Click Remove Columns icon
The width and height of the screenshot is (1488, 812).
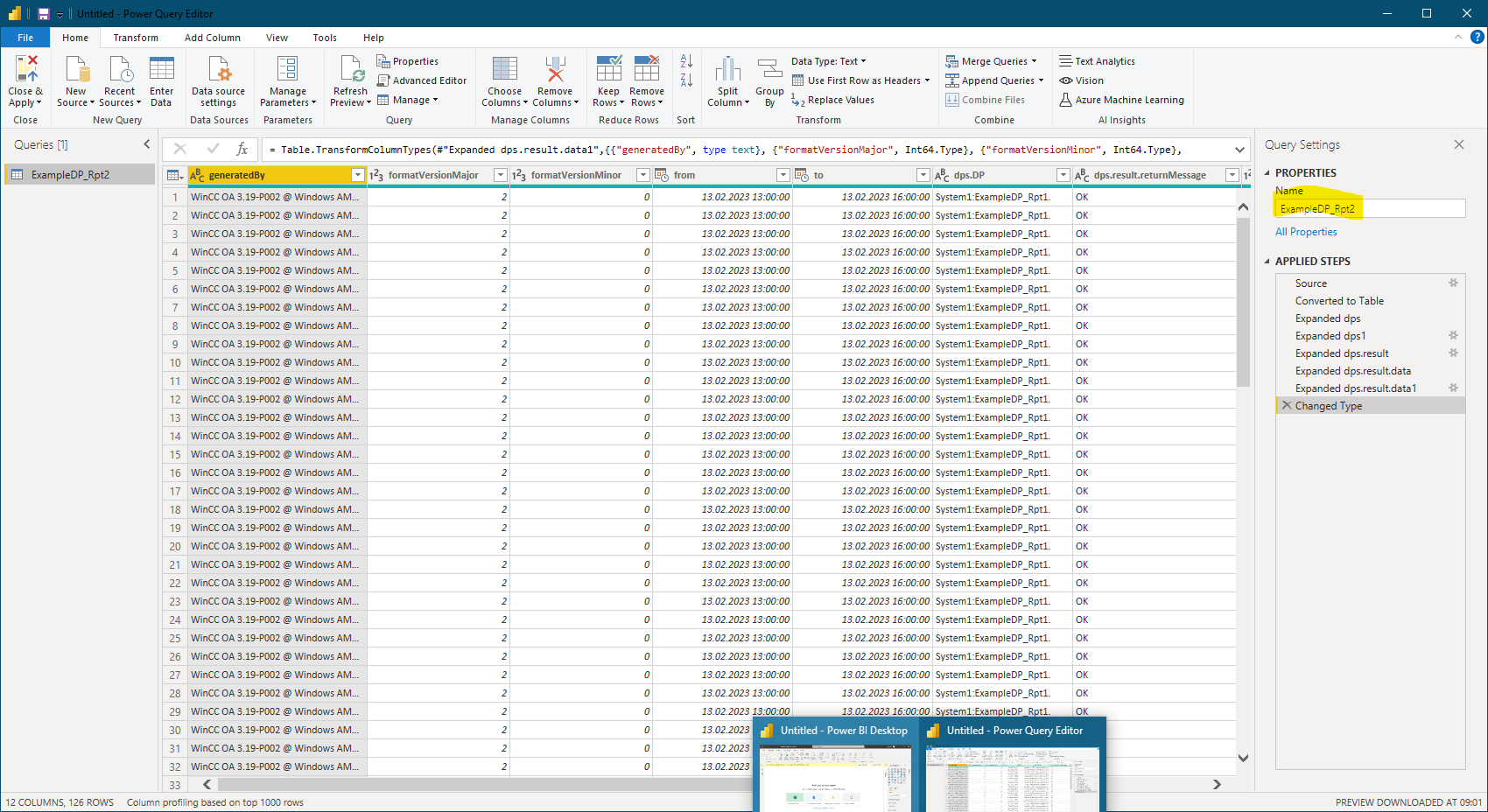[555, 69]
